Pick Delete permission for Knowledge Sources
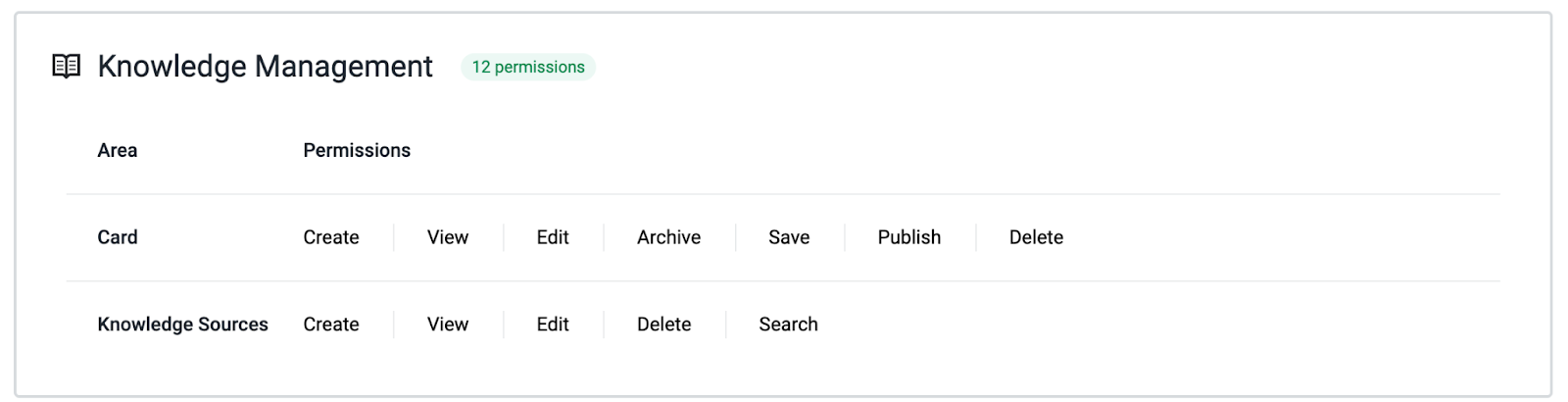Image resolution: width=1568 pixels, height=402 pixels. [x=664, y=325]
